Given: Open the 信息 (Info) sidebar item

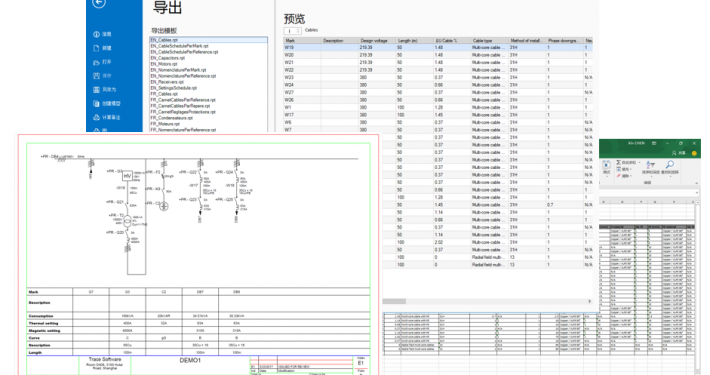Looking at the screenshot, I should pos(102,34).
